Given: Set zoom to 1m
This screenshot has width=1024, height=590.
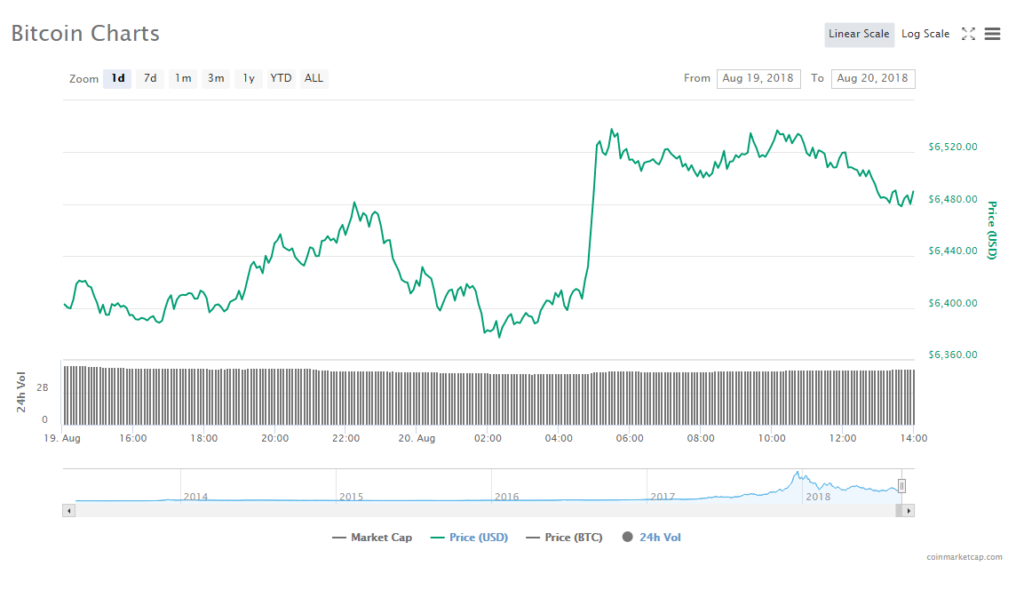Looking at the screenshot, I should (182, 78).
